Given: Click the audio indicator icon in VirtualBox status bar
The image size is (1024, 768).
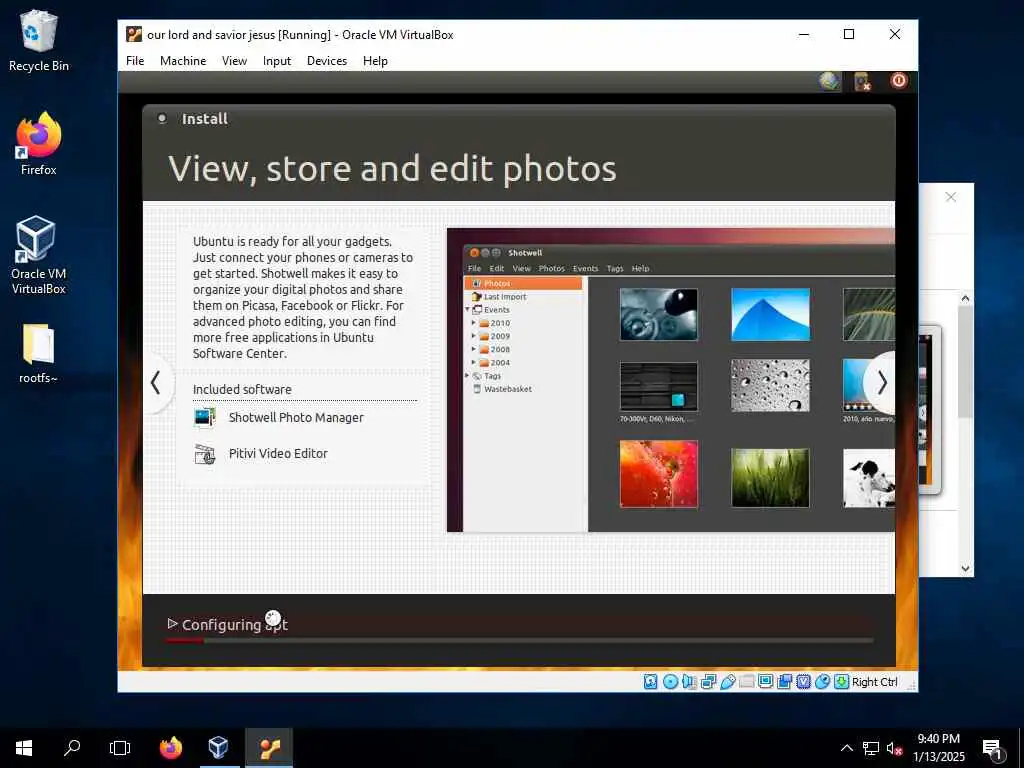Looking at the screenshot, I should click(x=690, y=682).
